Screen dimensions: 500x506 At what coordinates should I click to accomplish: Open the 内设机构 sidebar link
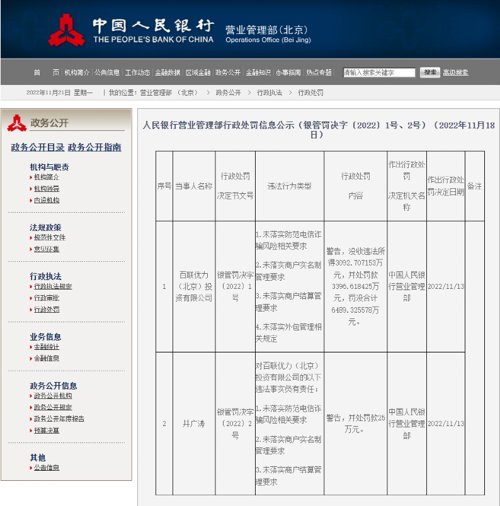[x=47, y=200]
